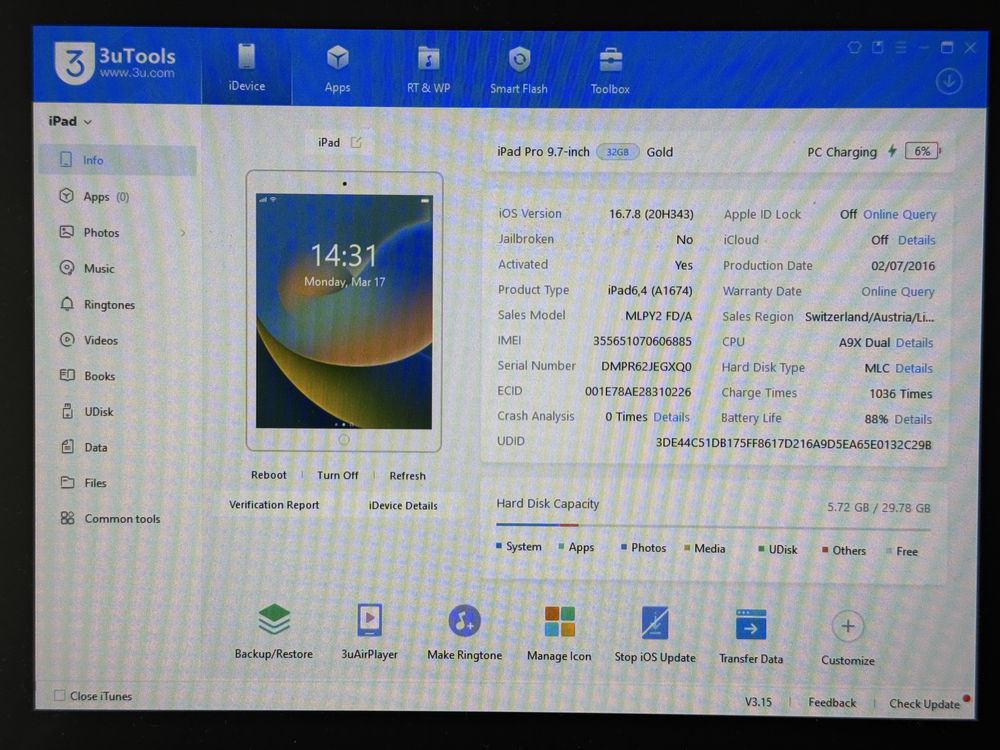Click the hard disk capacity bar
Screen dimensions: 1000x750
pos(713,527)
